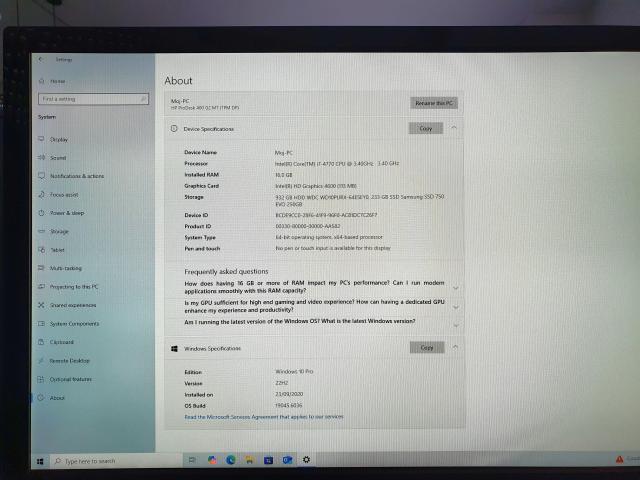
Task: Click the Edition value Windows 10 Pro
Action: coord(294,371)
